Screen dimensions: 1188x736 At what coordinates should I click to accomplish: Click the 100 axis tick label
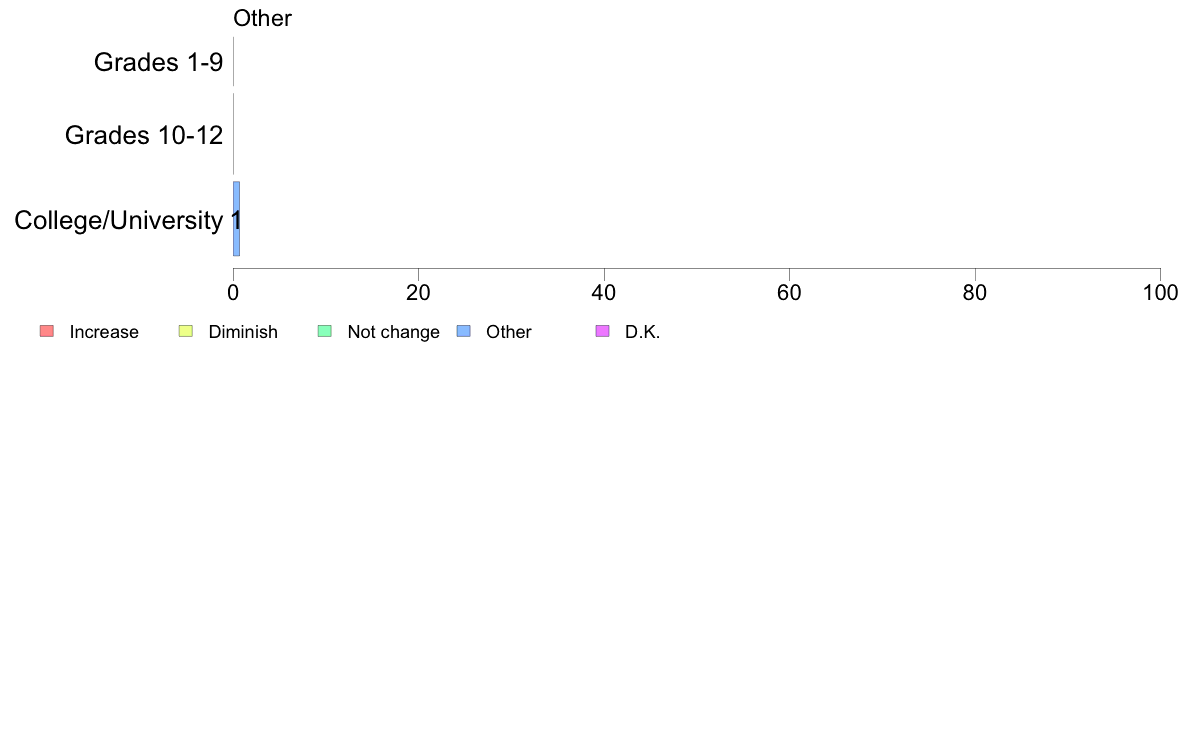point(1161,293)
